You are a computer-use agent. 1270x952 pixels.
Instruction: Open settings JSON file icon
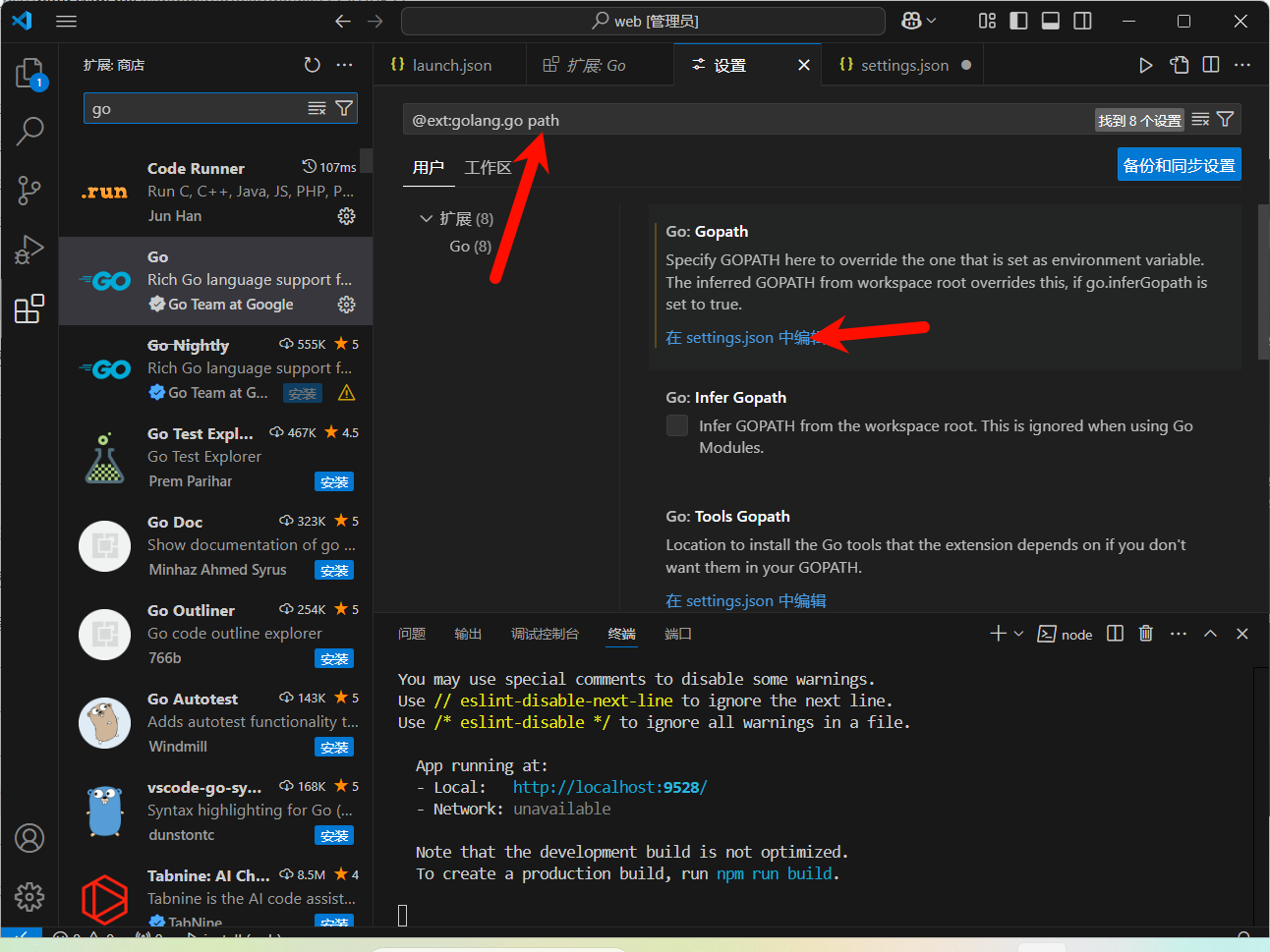click(1179, 65)
